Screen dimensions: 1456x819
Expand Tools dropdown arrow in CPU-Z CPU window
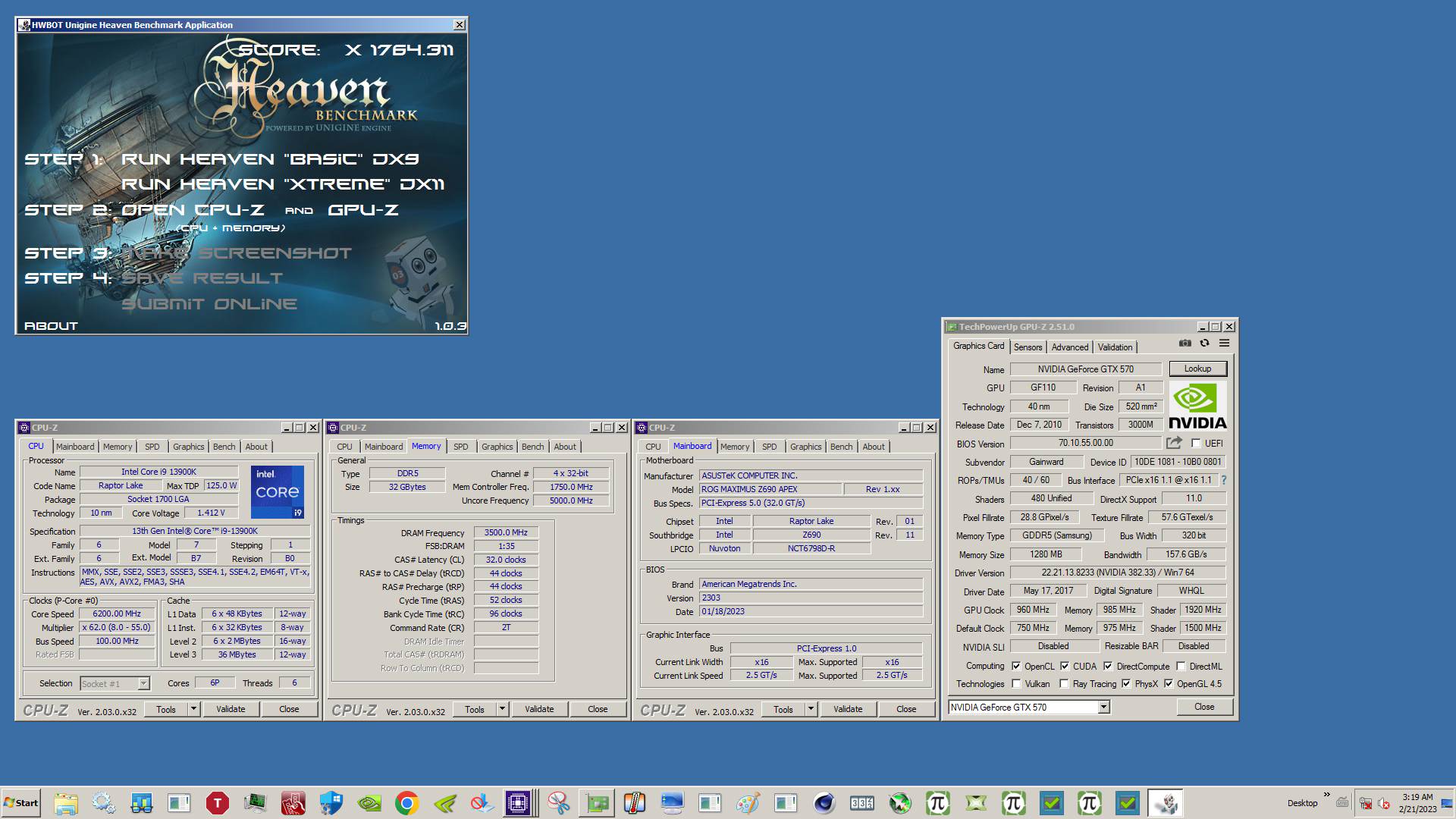click(194, 710)
